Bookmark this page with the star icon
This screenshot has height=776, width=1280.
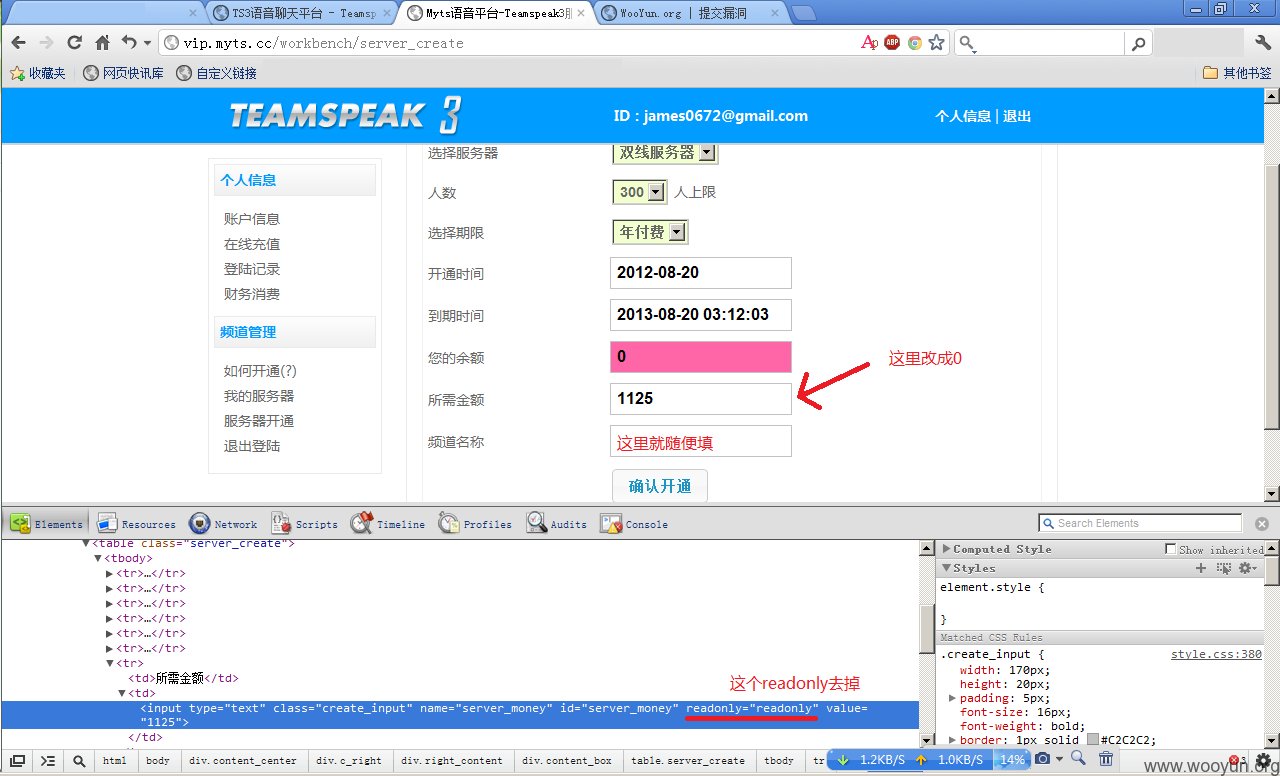click(x=936, y=43)
